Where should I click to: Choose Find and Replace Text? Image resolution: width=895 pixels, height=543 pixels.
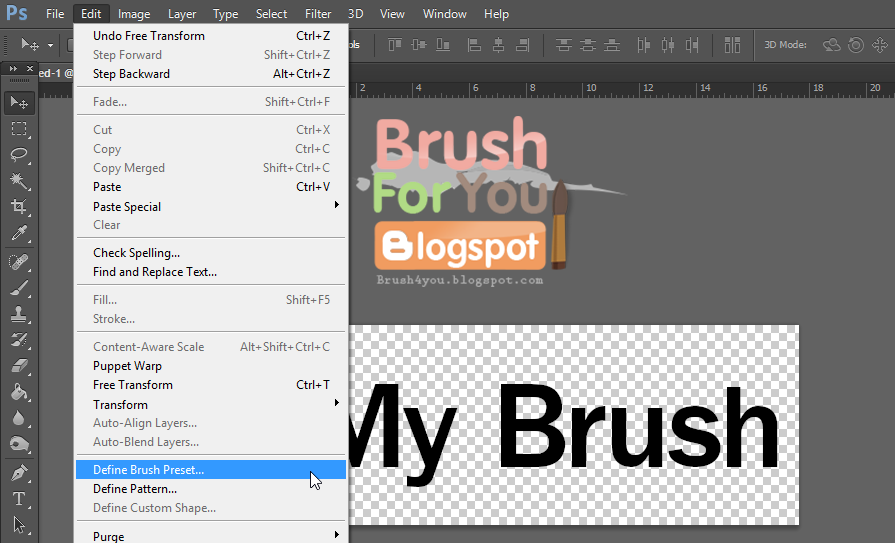211,272
